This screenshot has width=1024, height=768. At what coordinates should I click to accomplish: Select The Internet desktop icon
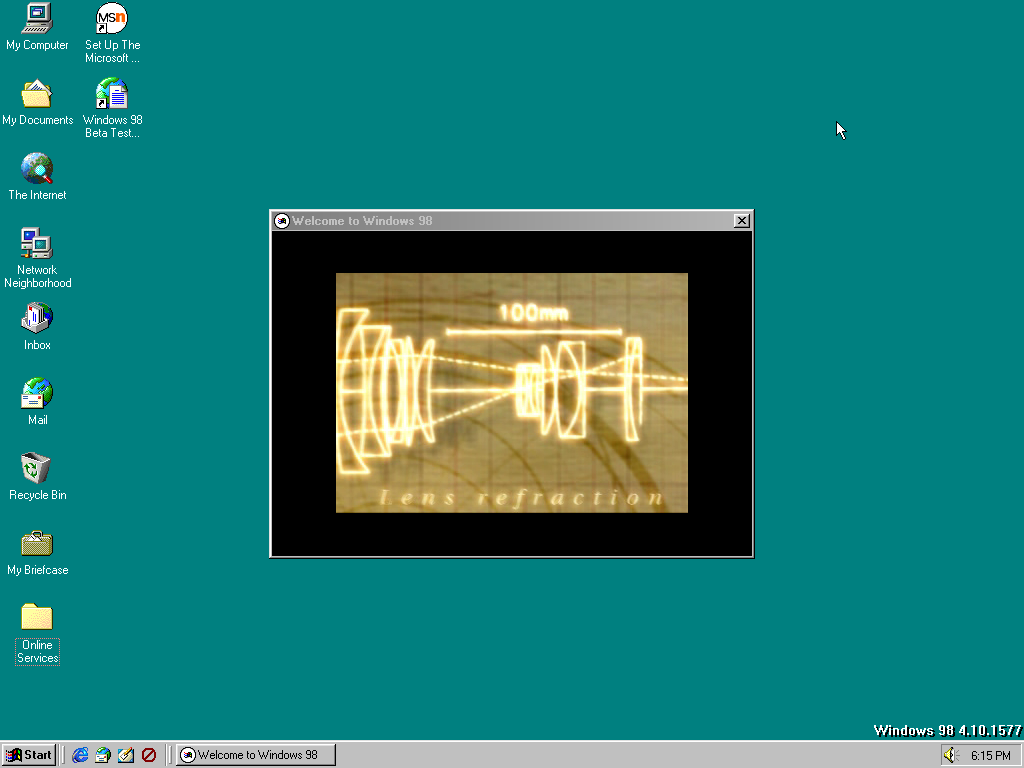[x=37, y=177]
